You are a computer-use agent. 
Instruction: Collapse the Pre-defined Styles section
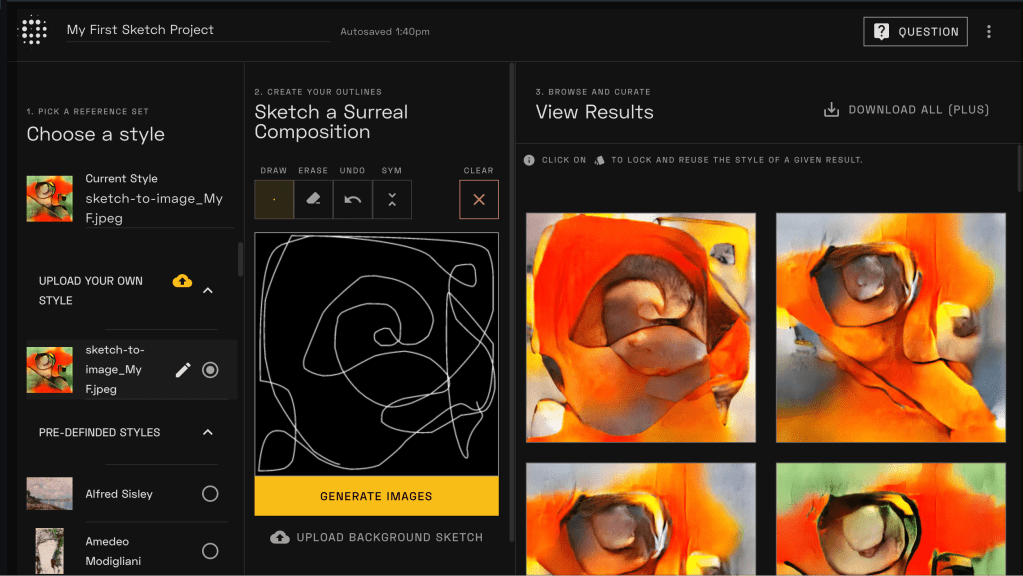(x=208, y=433)
